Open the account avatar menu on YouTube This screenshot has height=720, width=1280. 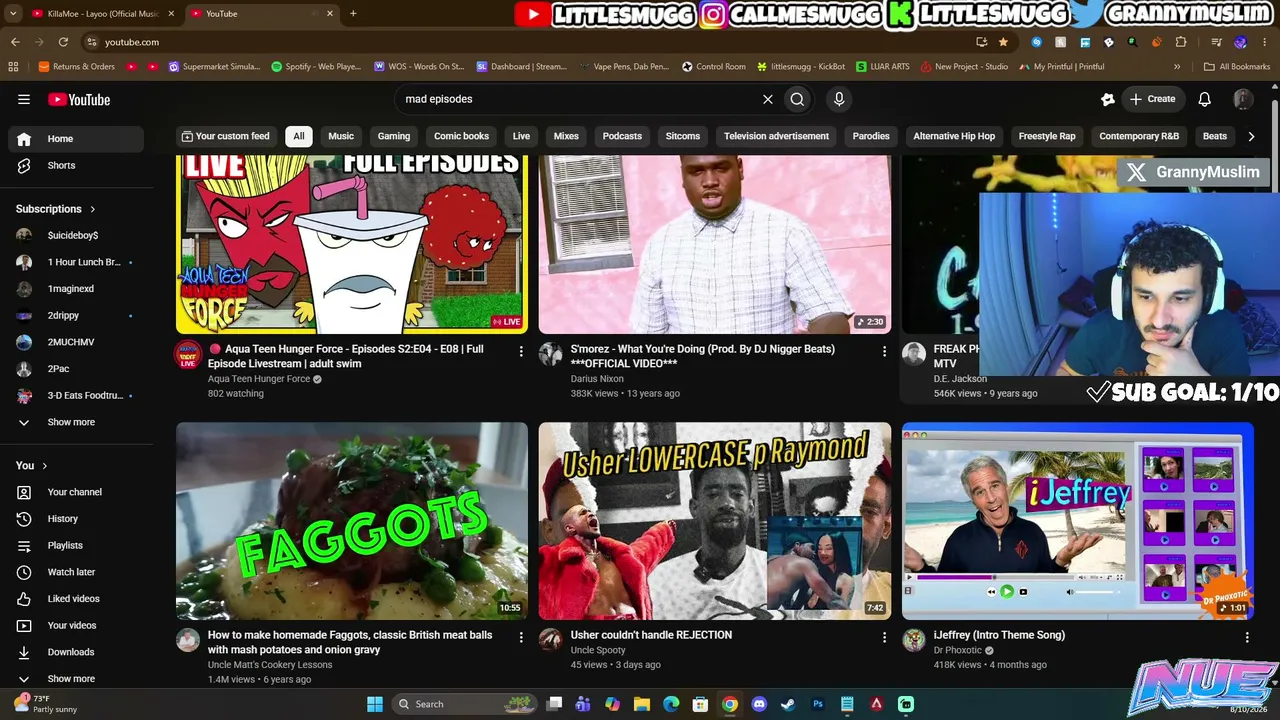tap(1243, 99)
